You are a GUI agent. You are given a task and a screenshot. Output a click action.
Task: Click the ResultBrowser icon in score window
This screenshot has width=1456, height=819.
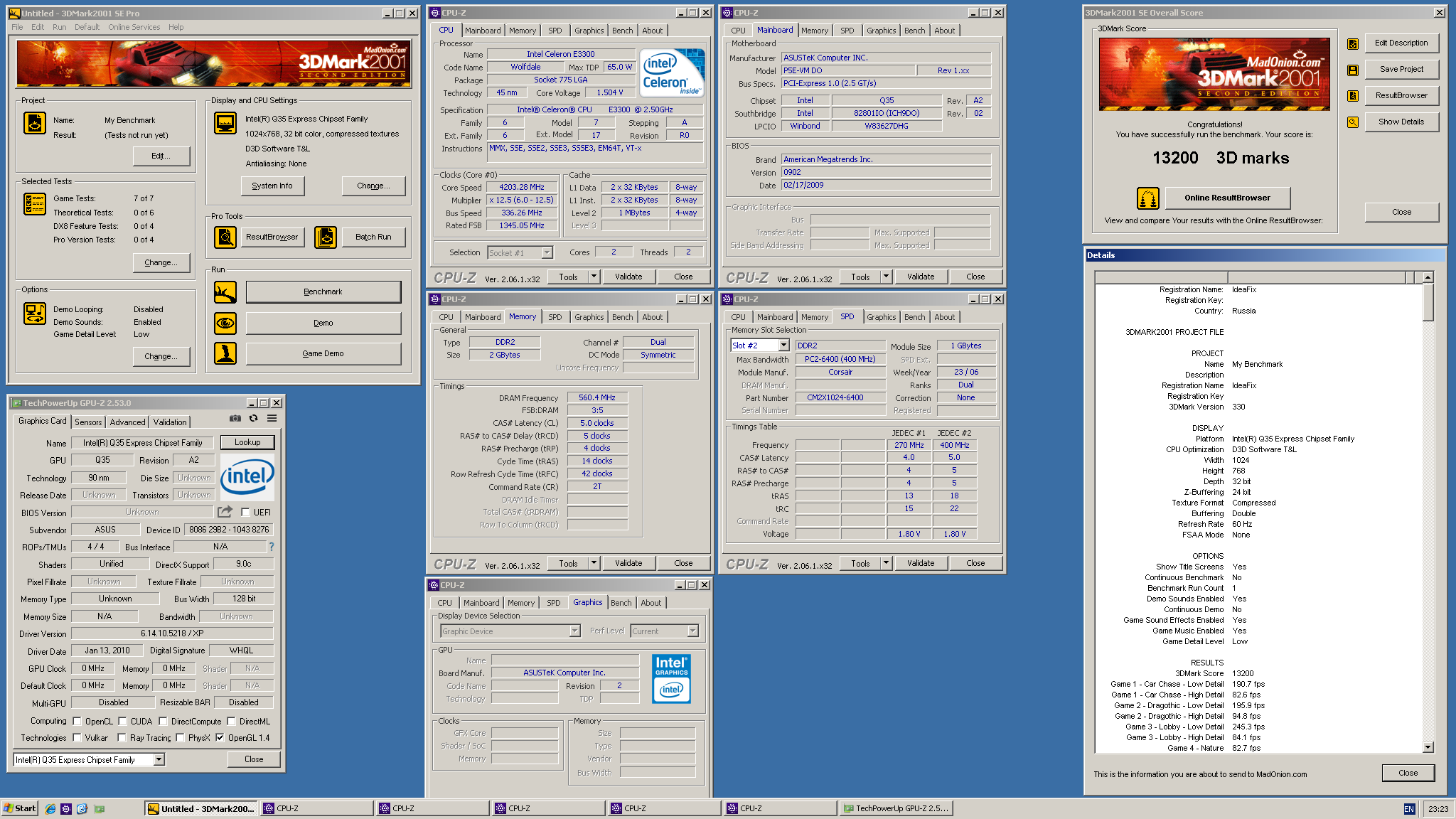click(x=1353, y=95)
